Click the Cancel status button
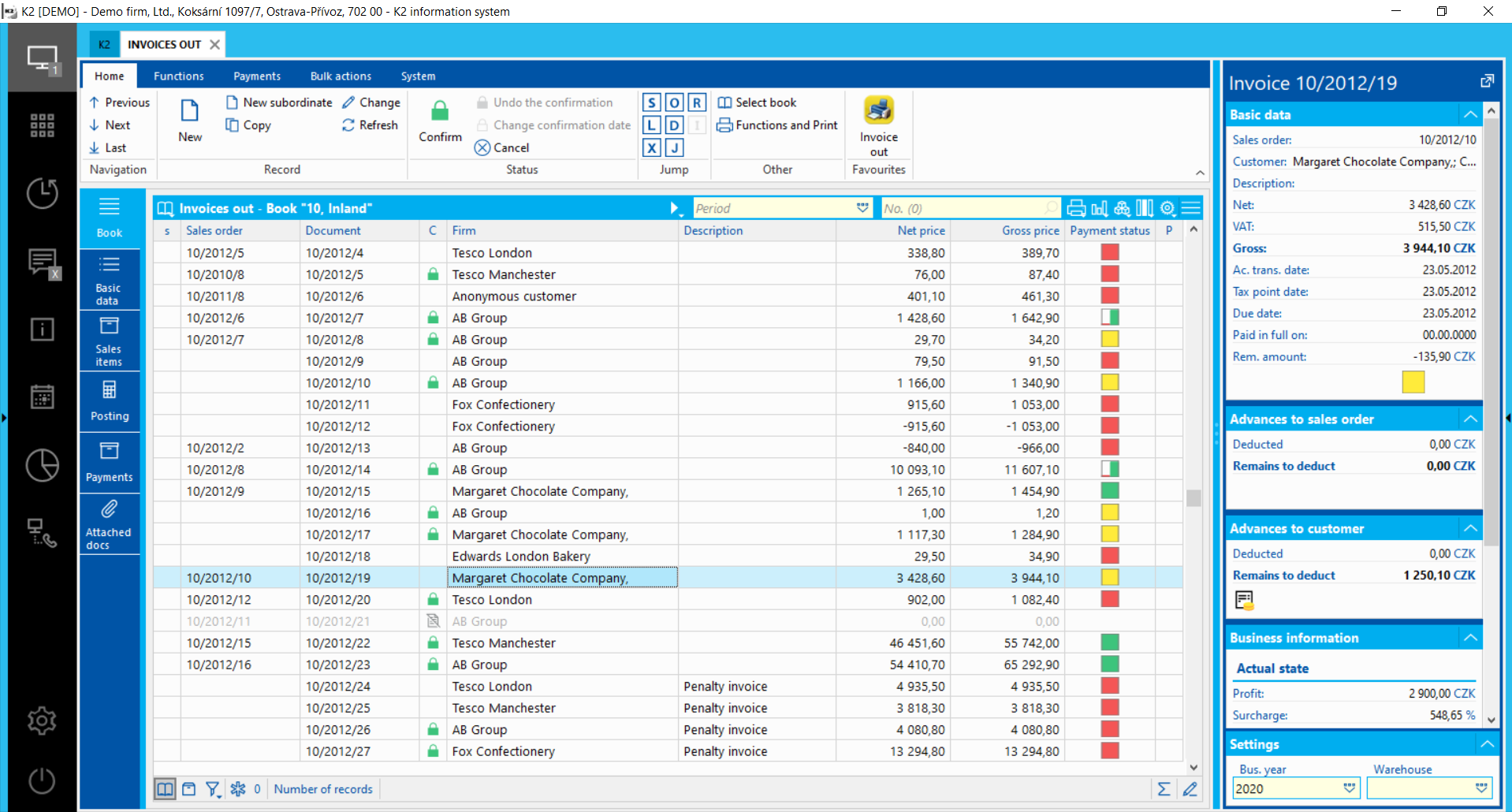 pos(502,147)
